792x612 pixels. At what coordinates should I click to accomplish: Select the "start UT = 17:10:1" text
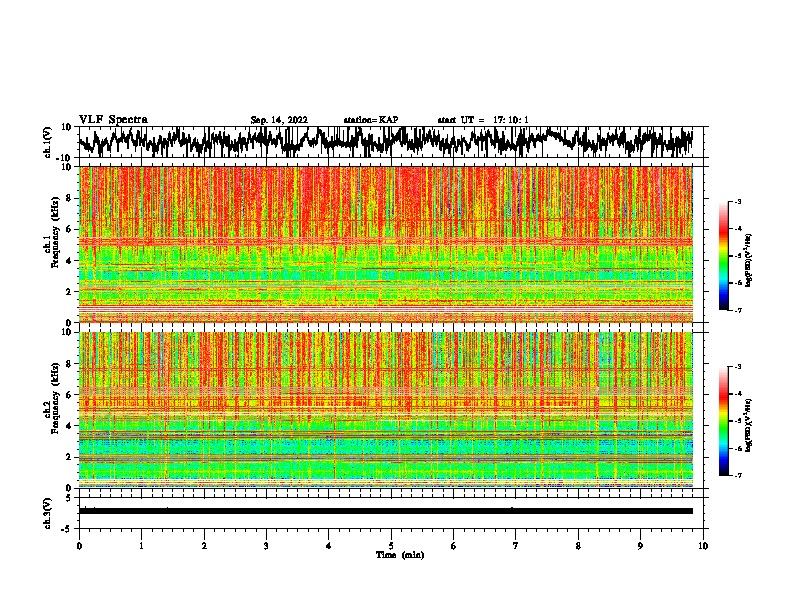483,120
